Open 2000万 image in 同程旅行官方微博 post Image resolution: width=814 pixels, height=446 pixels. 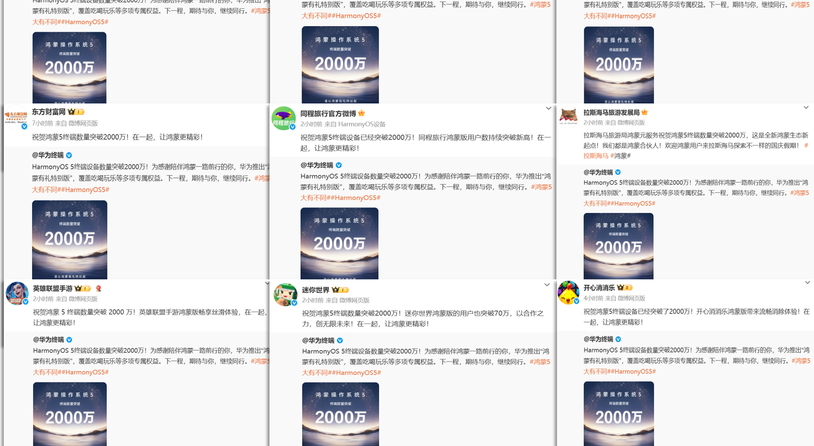click(x=340, y=244)
